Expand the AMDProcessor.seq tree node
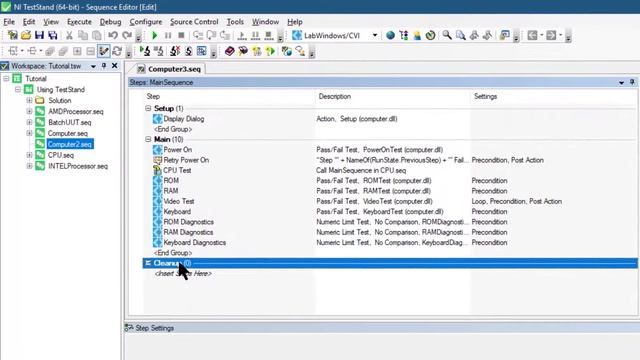Viewport: 640px width, 360px height. (29, 111)
